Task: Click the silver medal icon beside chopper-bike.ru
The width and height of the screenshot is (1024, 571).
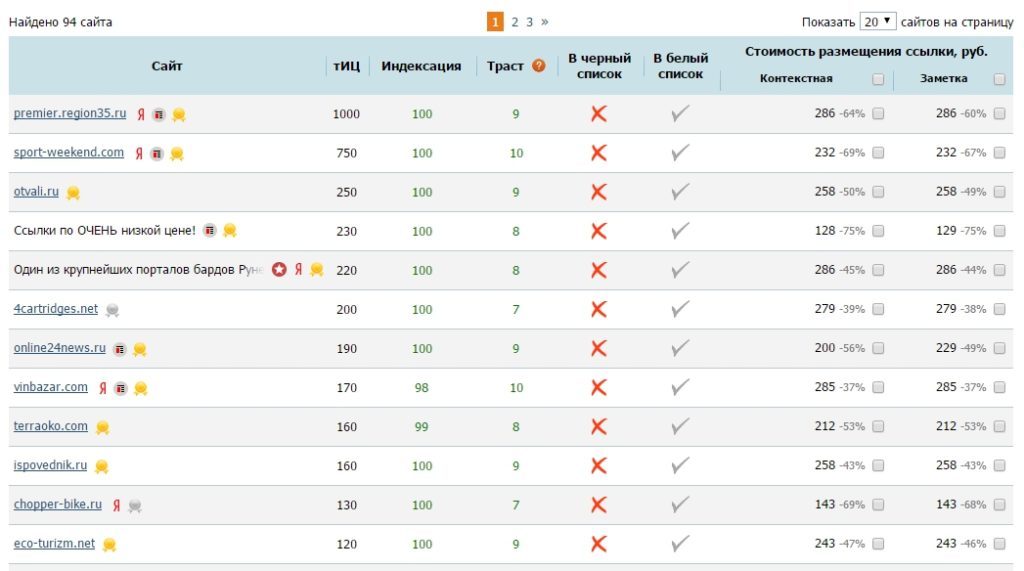Action: (135, 506)
